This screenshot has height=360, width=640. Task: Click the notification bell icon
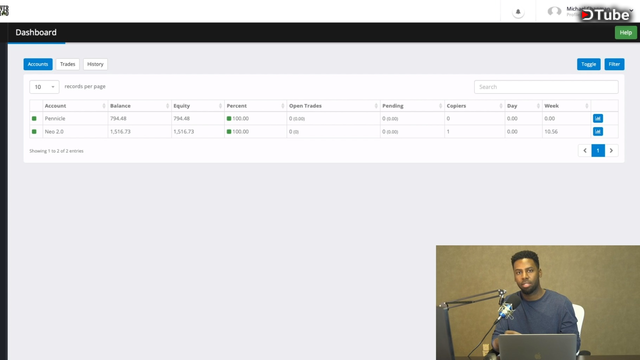(518, 12)
